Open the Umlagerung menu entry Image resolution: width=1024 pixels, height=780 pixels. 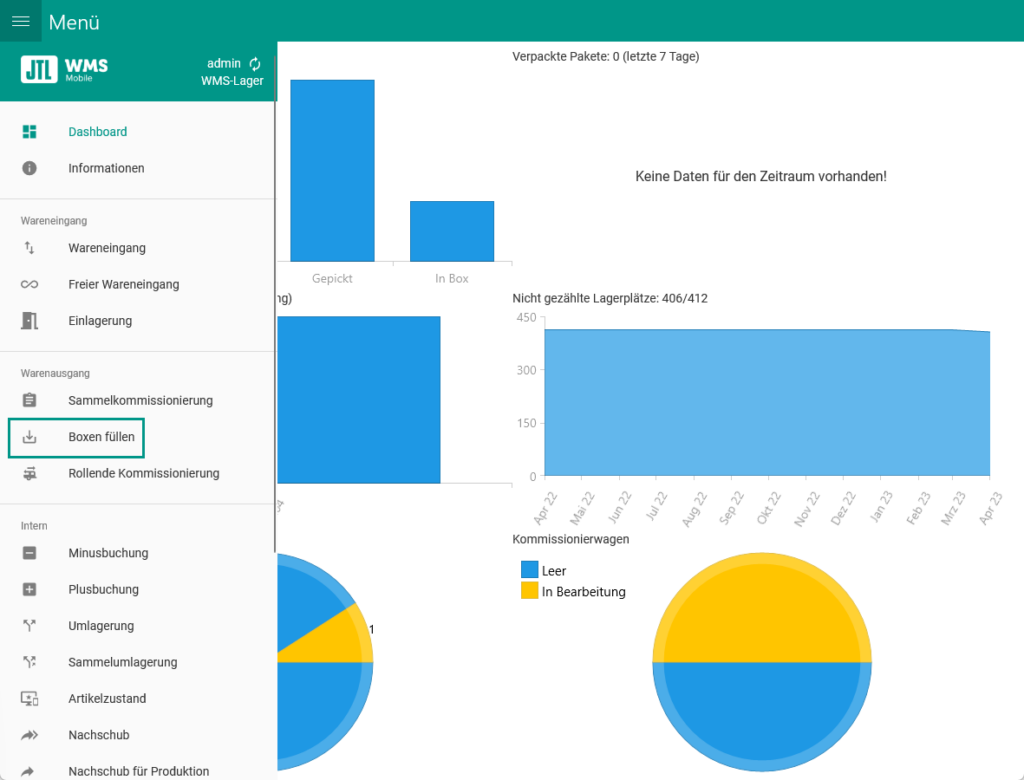[x=107, y=625]
